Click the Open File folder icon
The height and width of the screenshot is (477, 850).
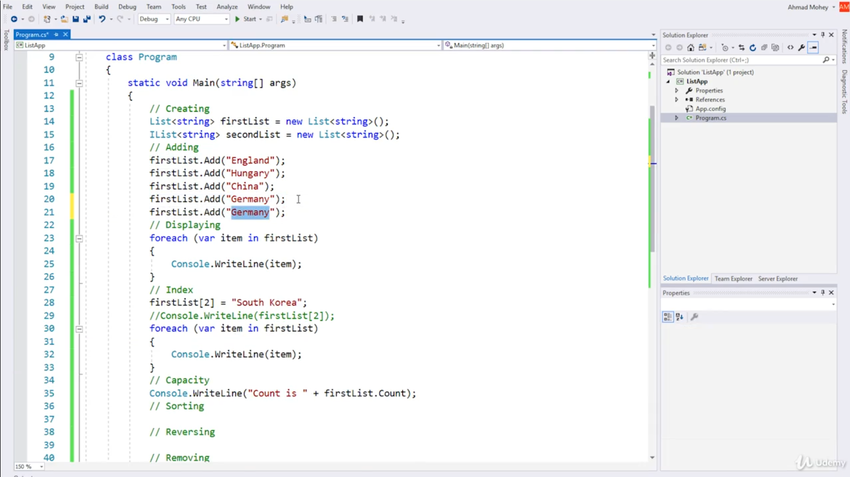coord(64,19)
